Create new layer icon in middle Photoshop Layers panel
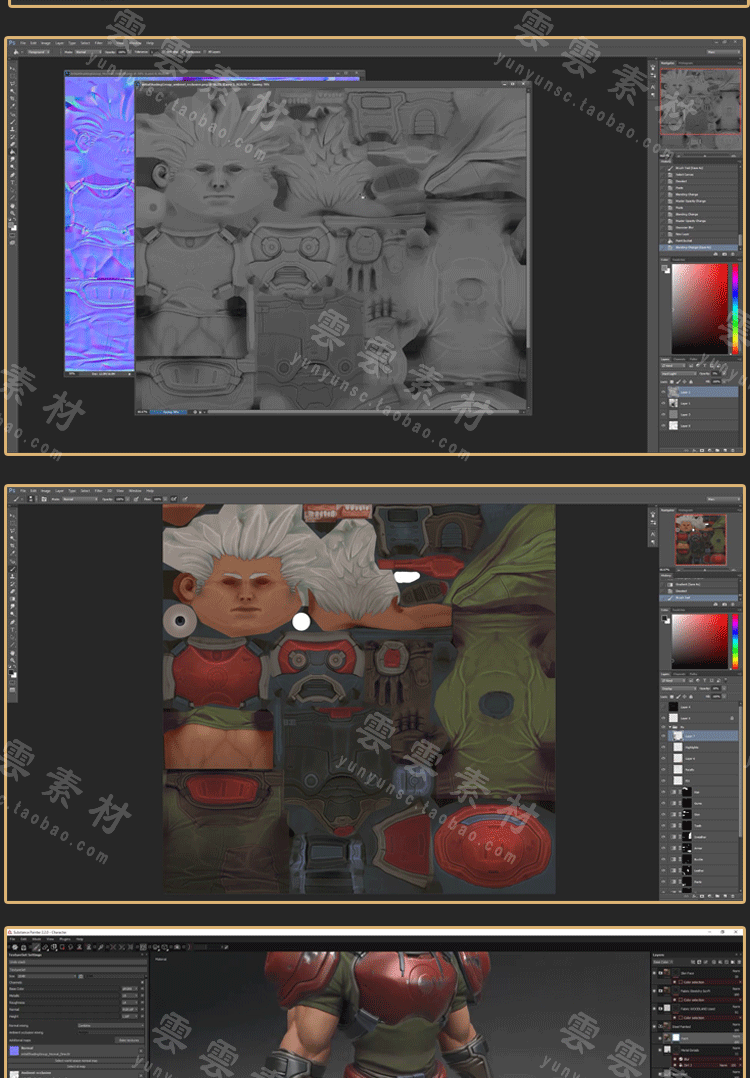 tap(725, 896)
